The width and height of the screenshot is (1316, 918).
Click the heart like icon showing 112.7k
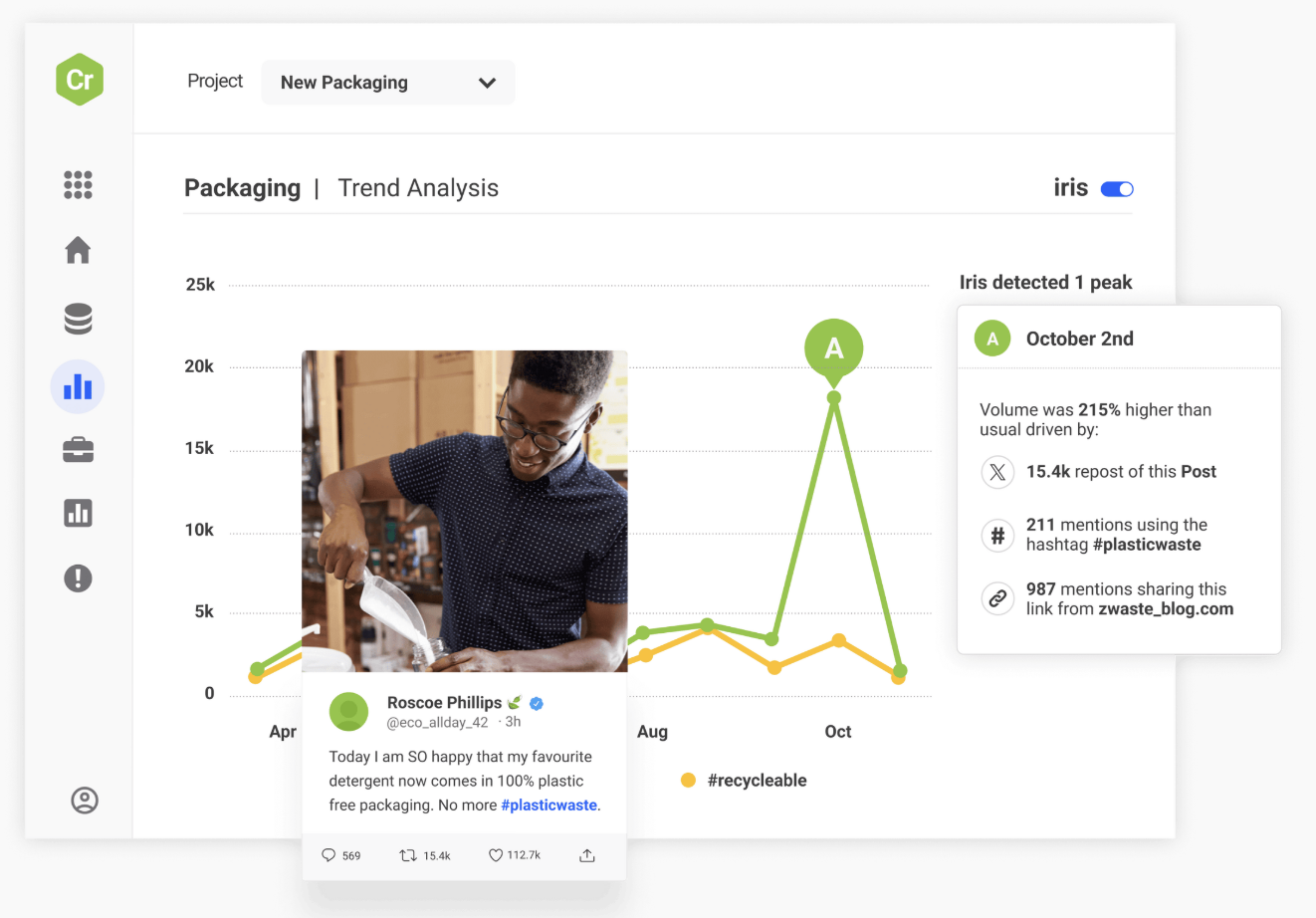(496, 855)
